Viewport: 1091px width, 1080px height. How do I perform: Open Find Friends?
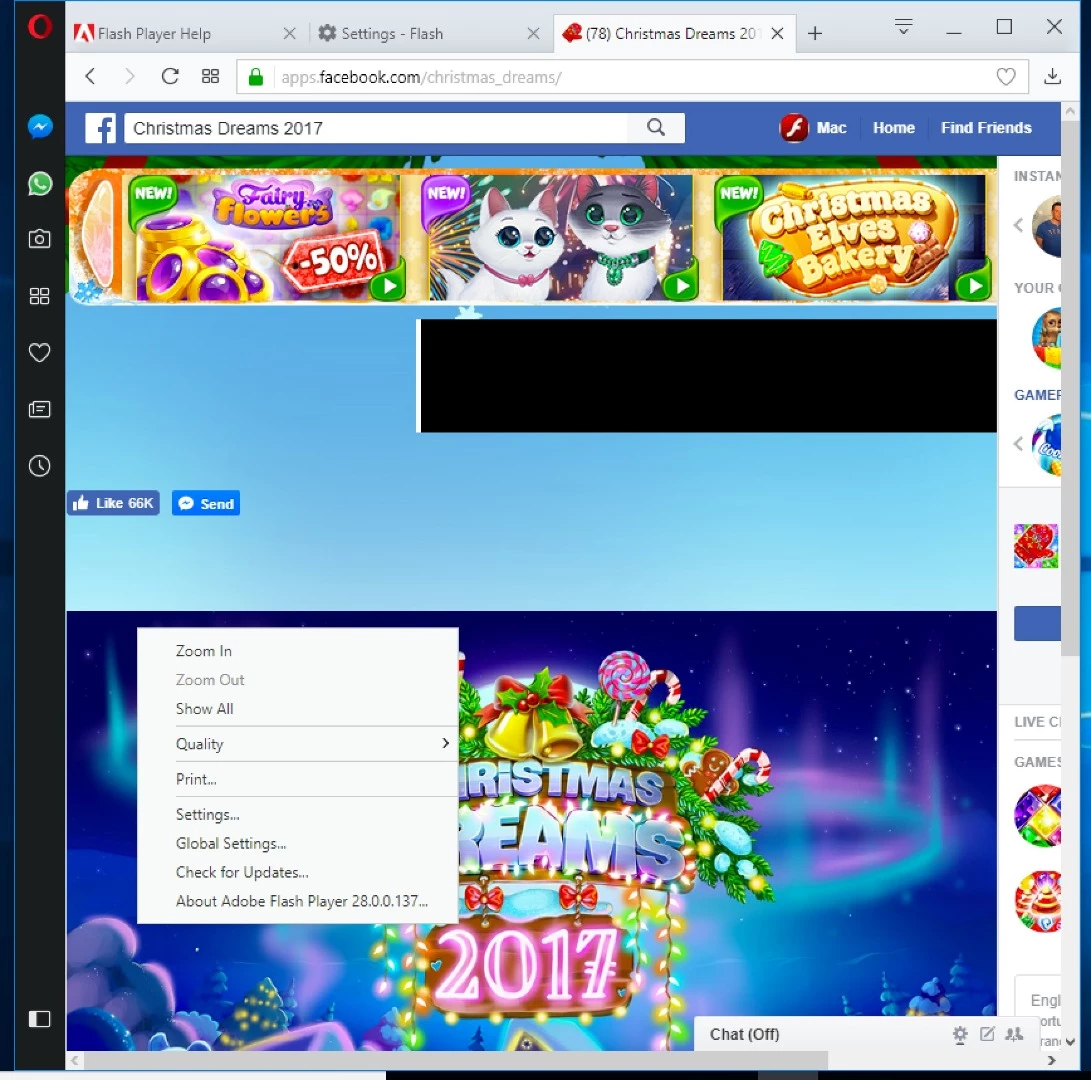pos(986,128)
